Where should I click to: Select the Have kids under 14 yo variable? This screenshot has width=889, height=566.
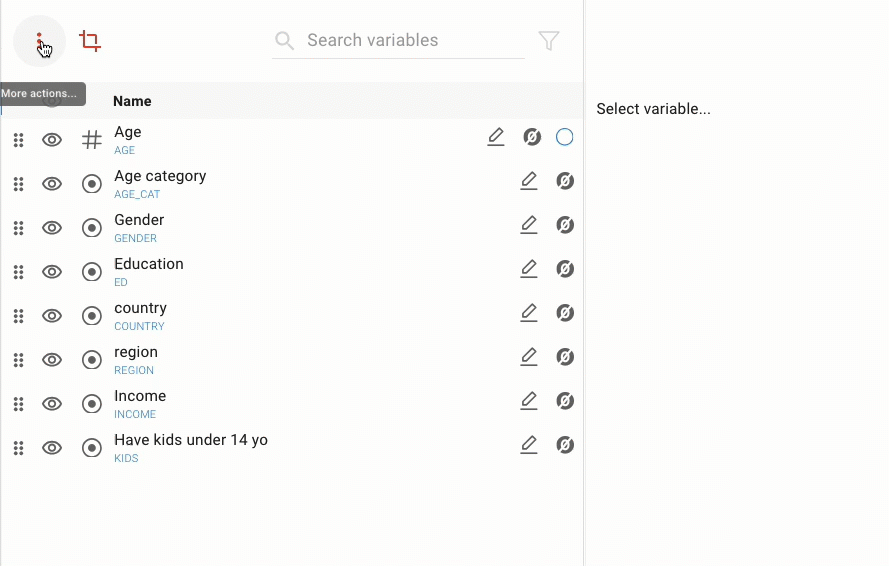click(191, 441)
